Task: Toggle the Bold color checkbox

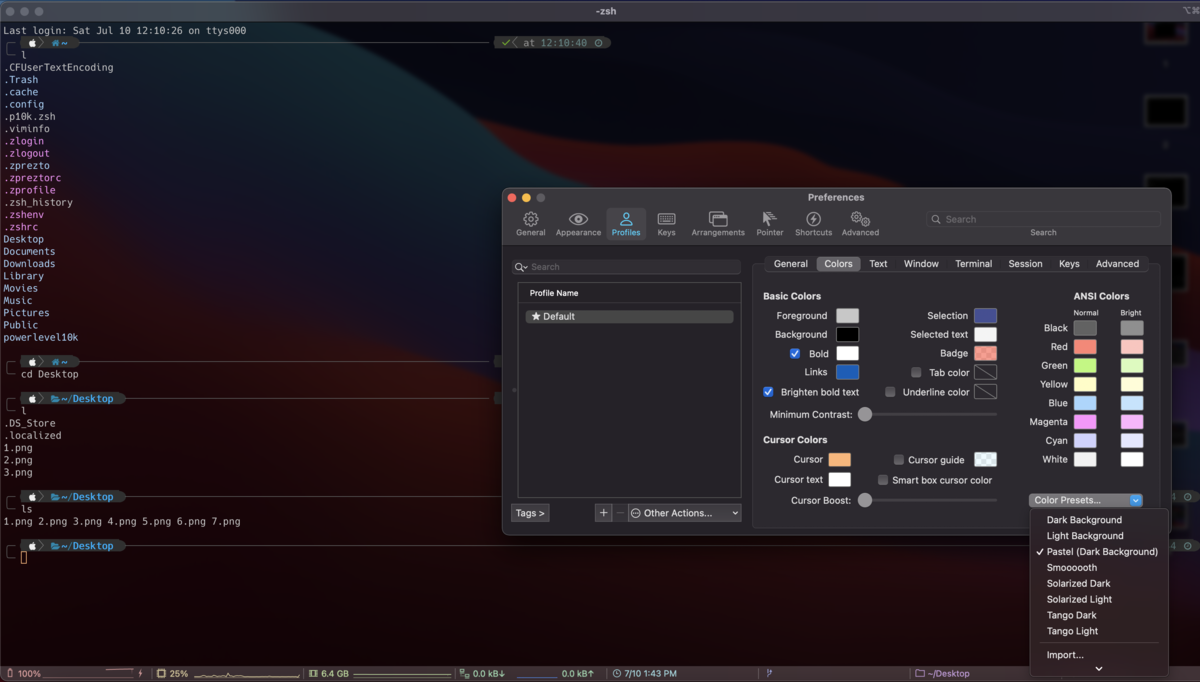Action: click(x=795, y=354)
